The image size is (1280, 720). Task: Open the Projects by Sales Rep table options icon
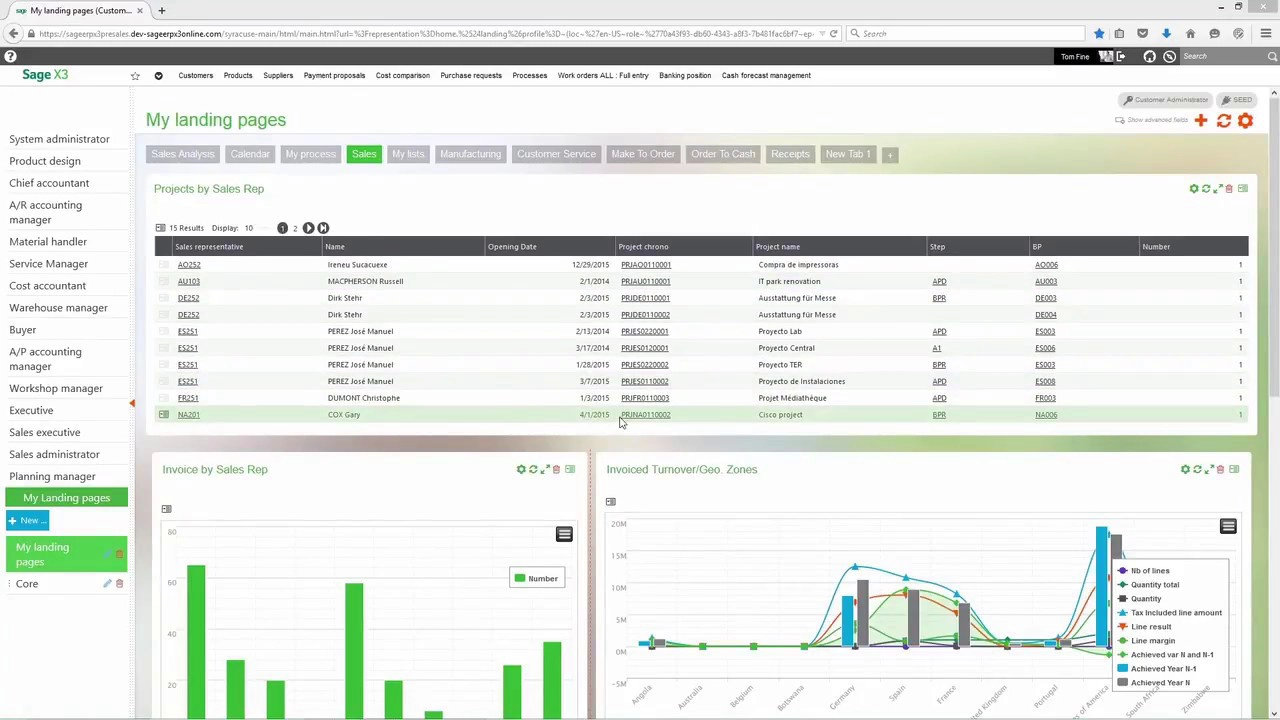click(x=160, y=228)
